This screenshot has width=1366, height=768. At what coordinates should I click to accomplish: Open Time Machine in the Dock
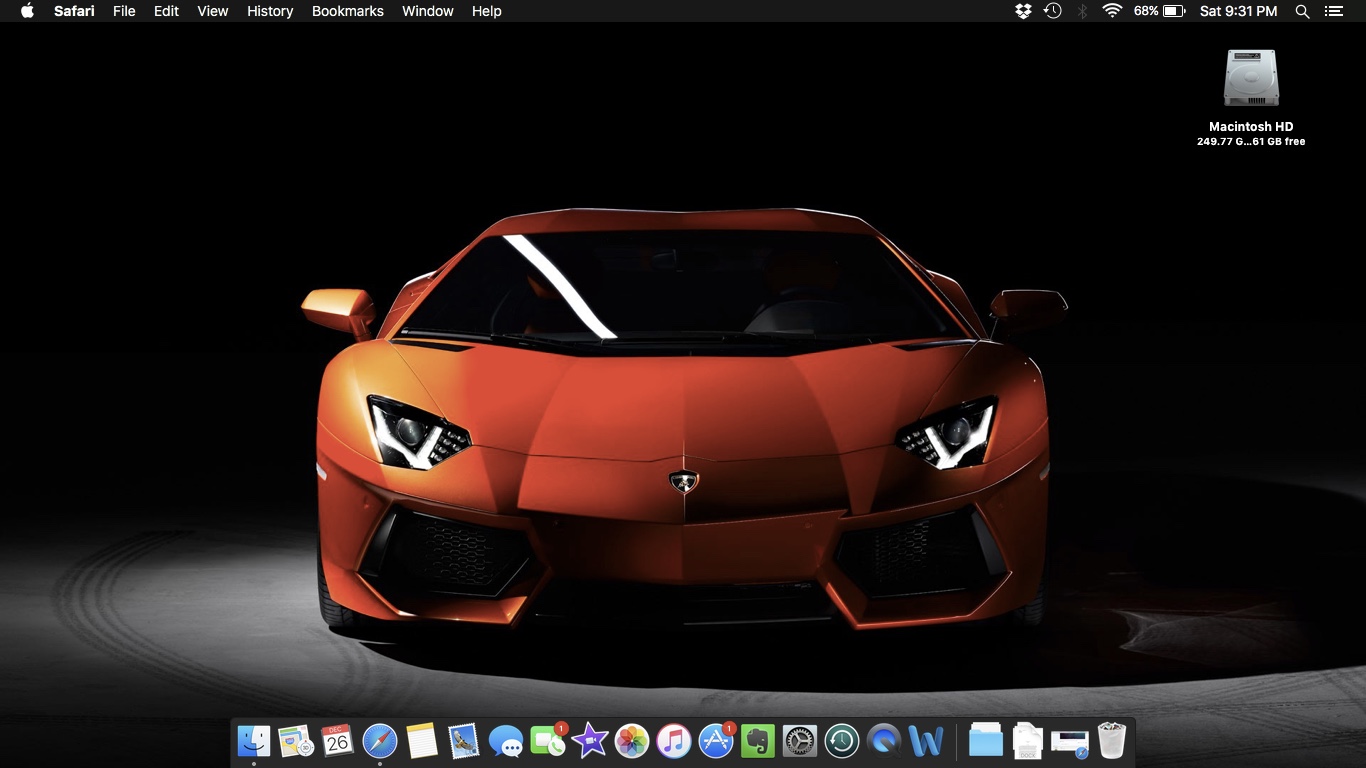coord(842,741)
